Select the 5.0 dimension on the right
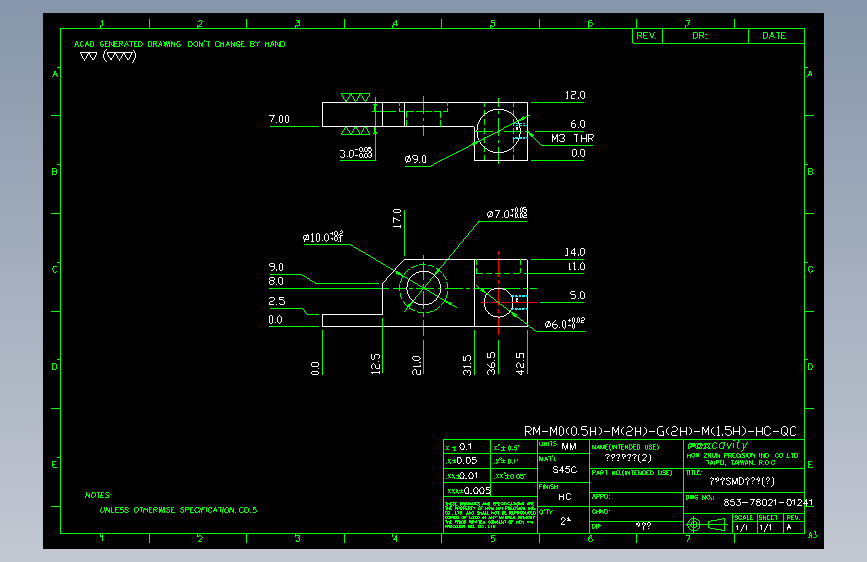The height and width of the screenshot is (562, 867). (x=578, y=295)
